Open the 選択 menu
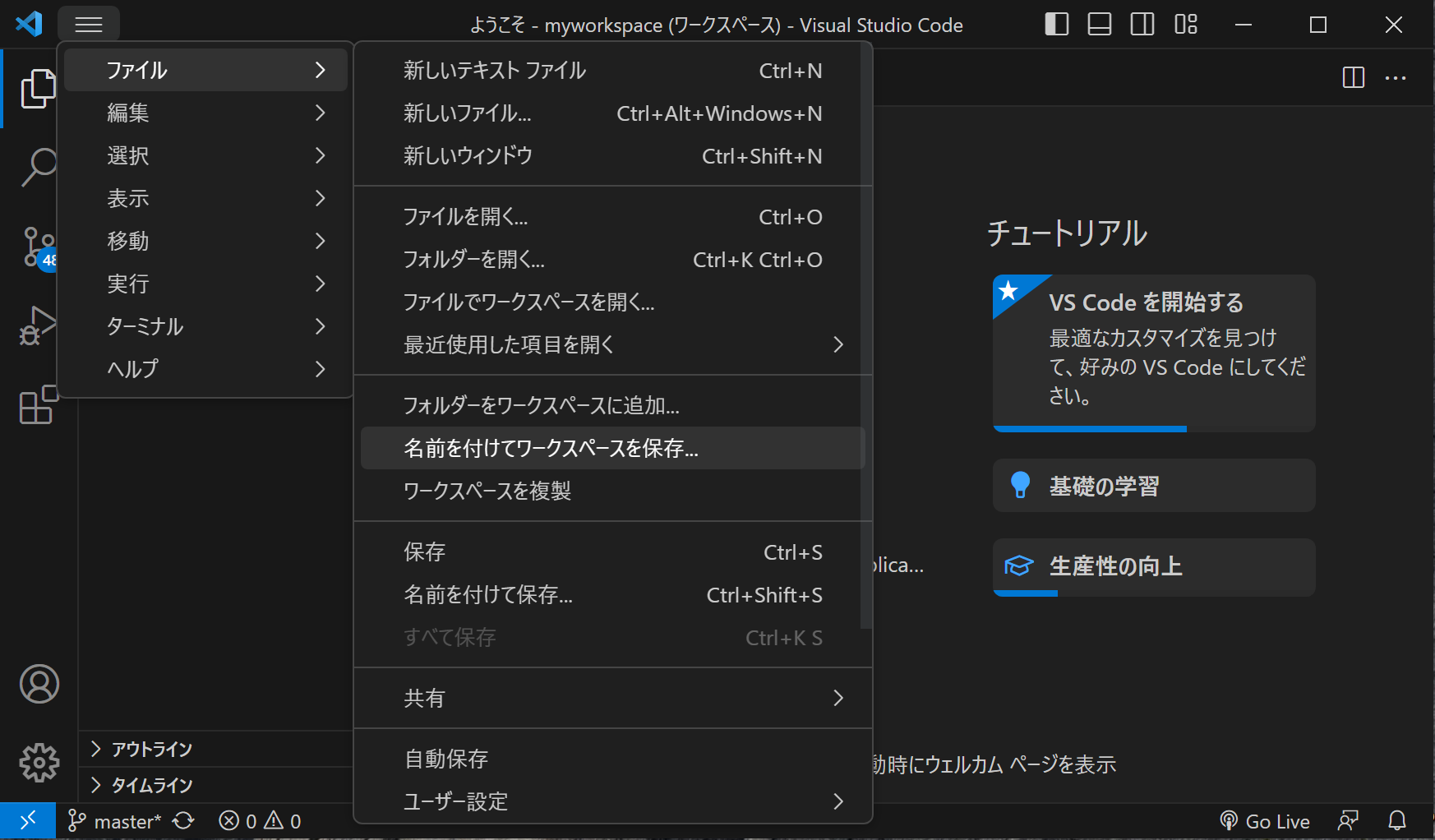 point(205,155)
